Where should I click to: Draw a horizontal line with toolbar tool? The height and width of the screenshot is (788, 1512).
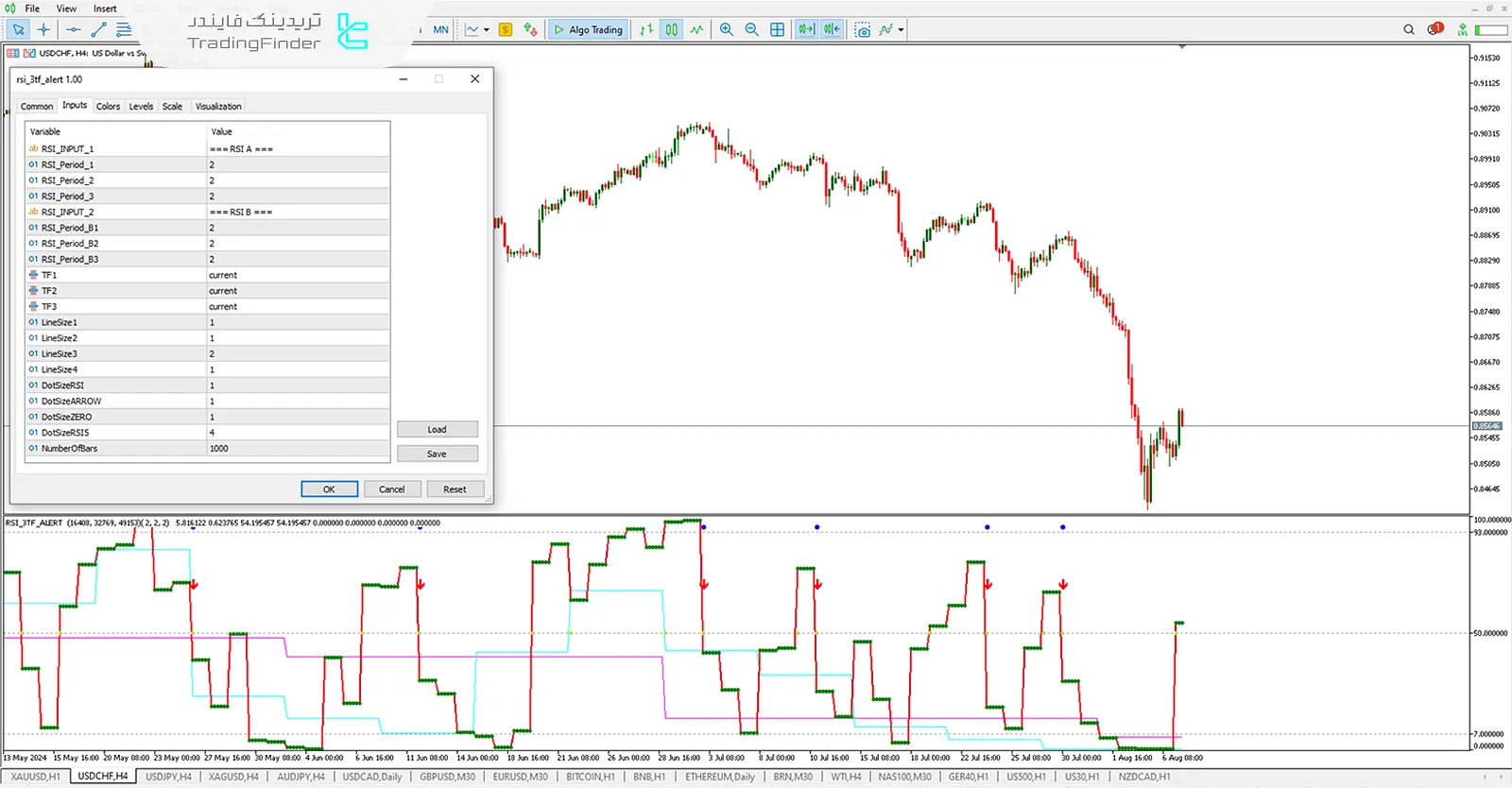73,29
